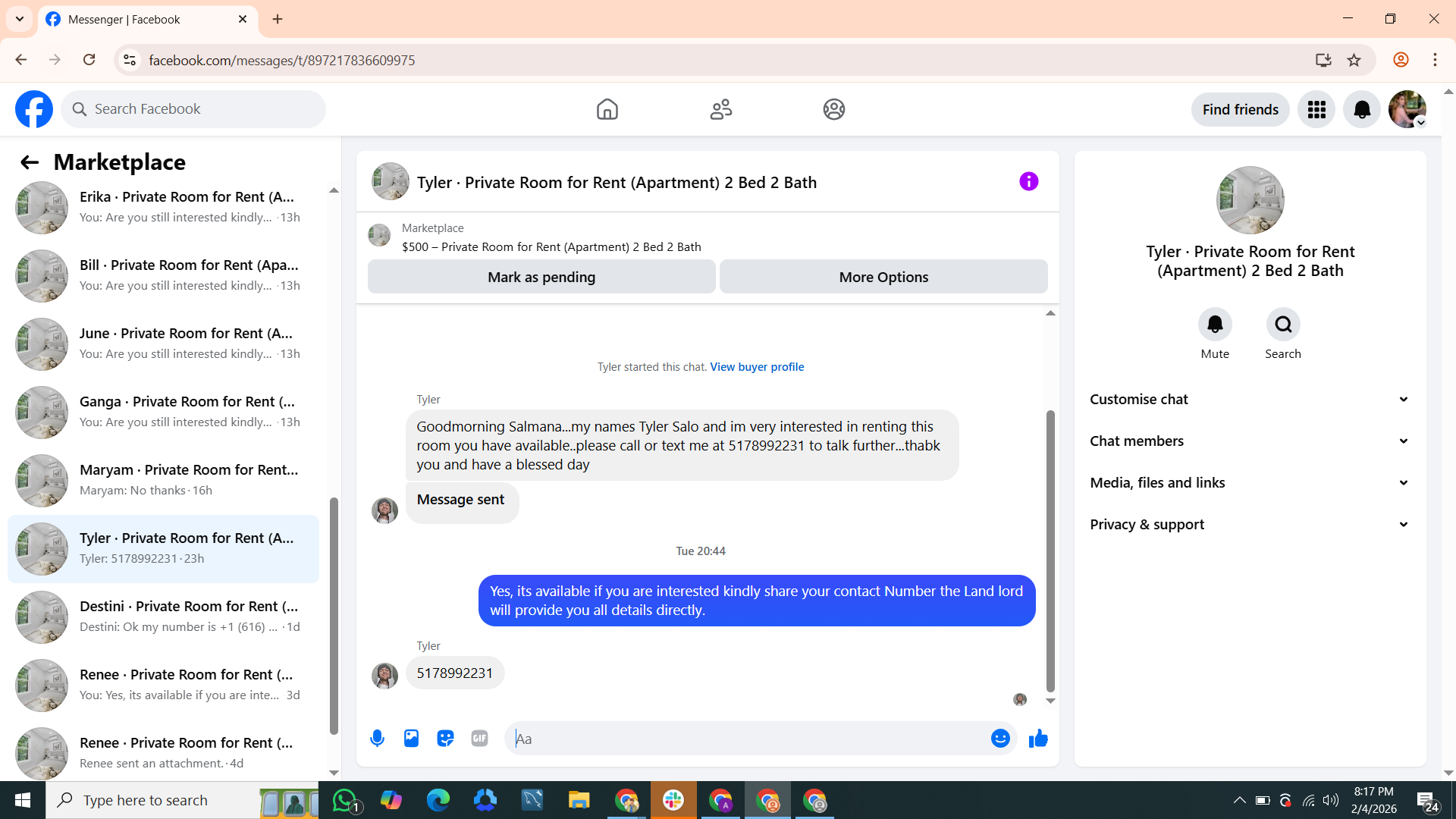Screen dimensions: 1456x819
Task: Open the sticker picker icon
Action: pos(445,738)
